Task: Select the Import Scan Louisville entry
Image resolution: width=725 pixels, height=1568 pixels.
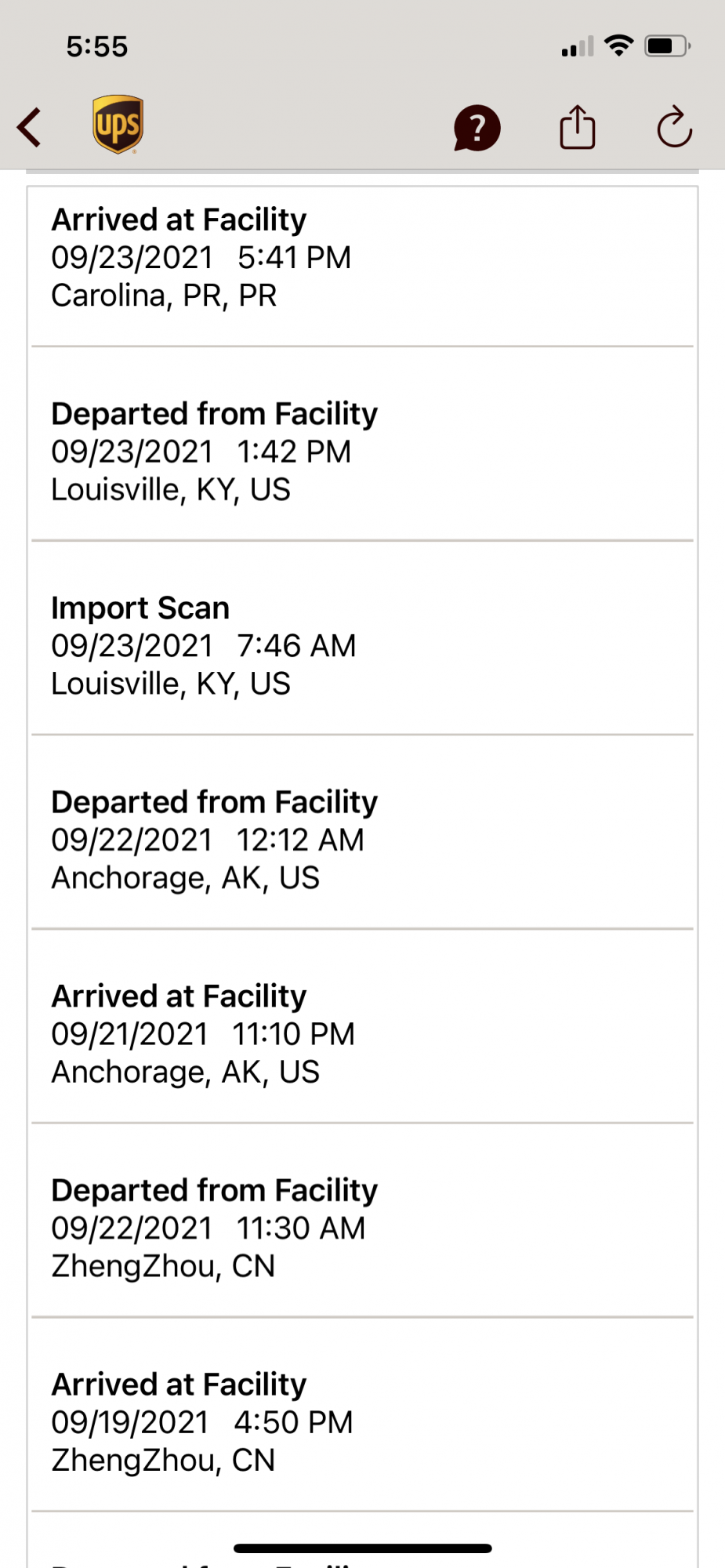Action: tap(362, 638)
